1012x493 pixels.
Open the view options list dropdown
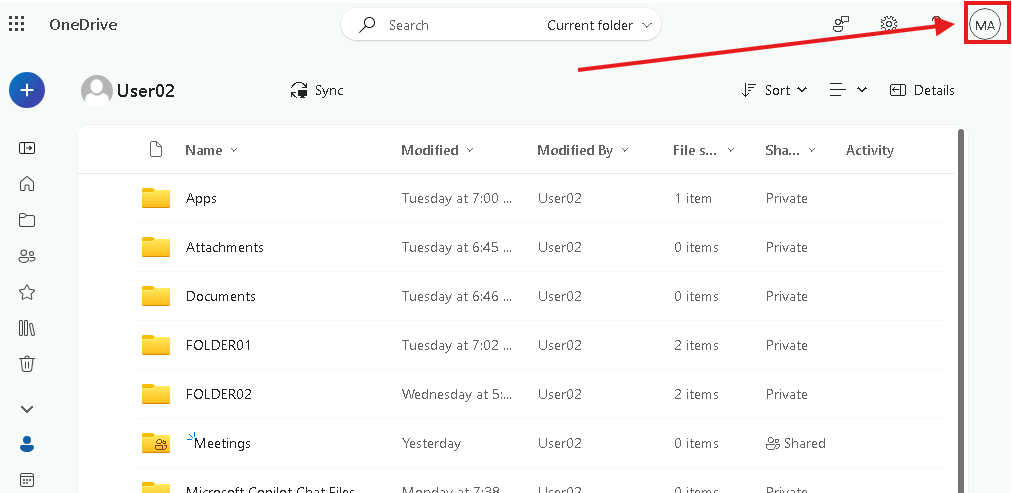pyautogui.click(x=848, y=90)
